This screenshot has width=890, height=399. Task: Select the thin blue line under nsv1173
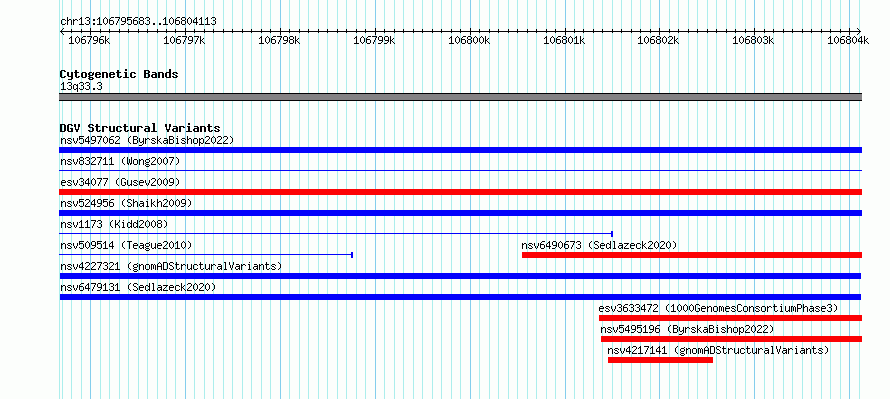[336, 233]
